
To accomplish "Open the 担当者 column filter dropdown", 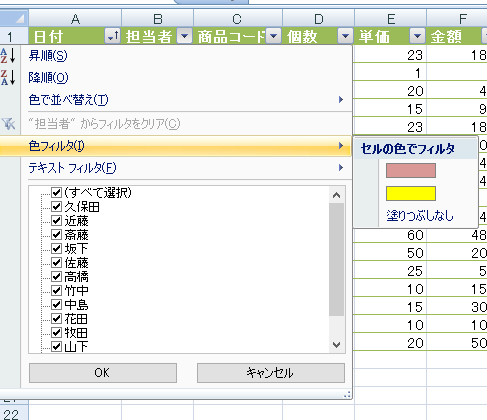I will [184, 36].
